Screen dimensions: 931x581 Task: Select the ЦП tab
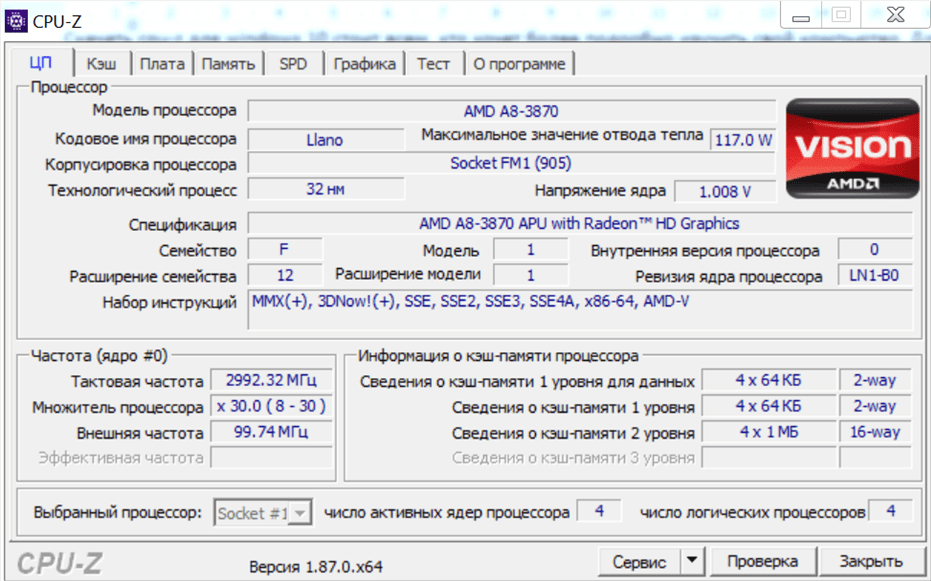click(41, 63)
